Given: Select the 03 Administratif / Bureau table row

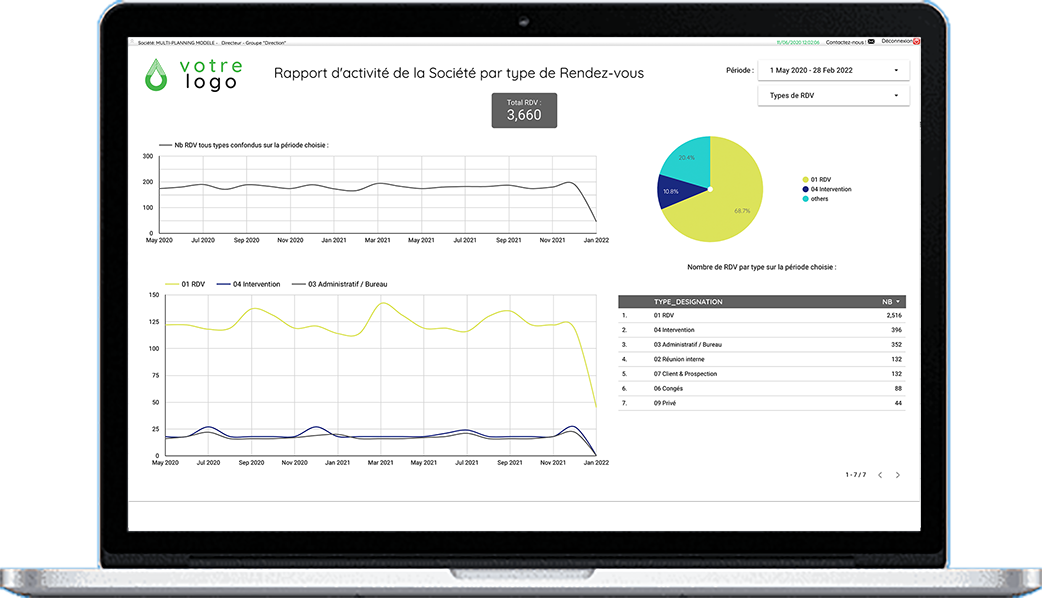Looking at the screenshot, I should pos(762,345).
